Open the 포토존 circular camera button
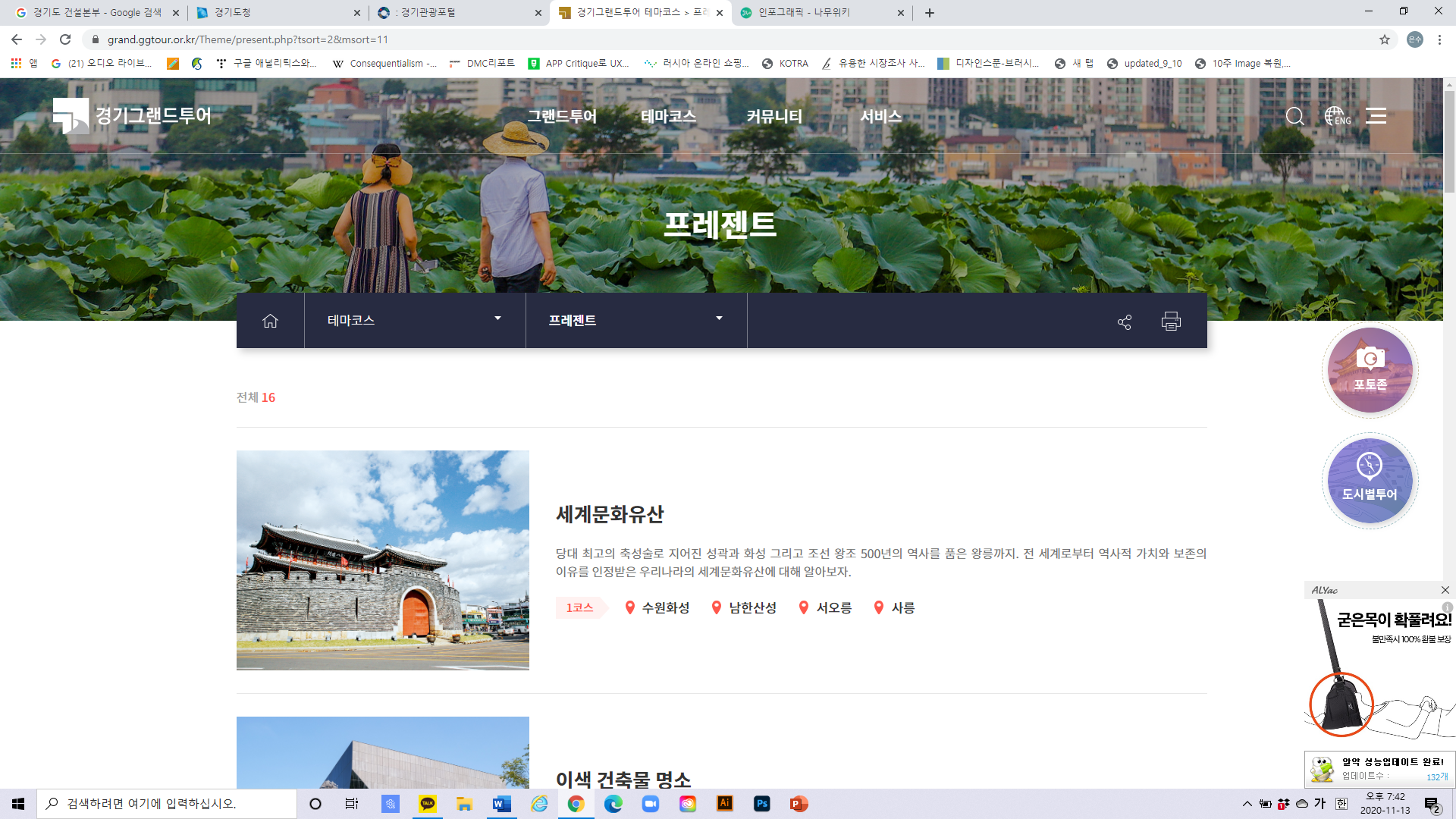1456x819 pixels. point(1370,370)
